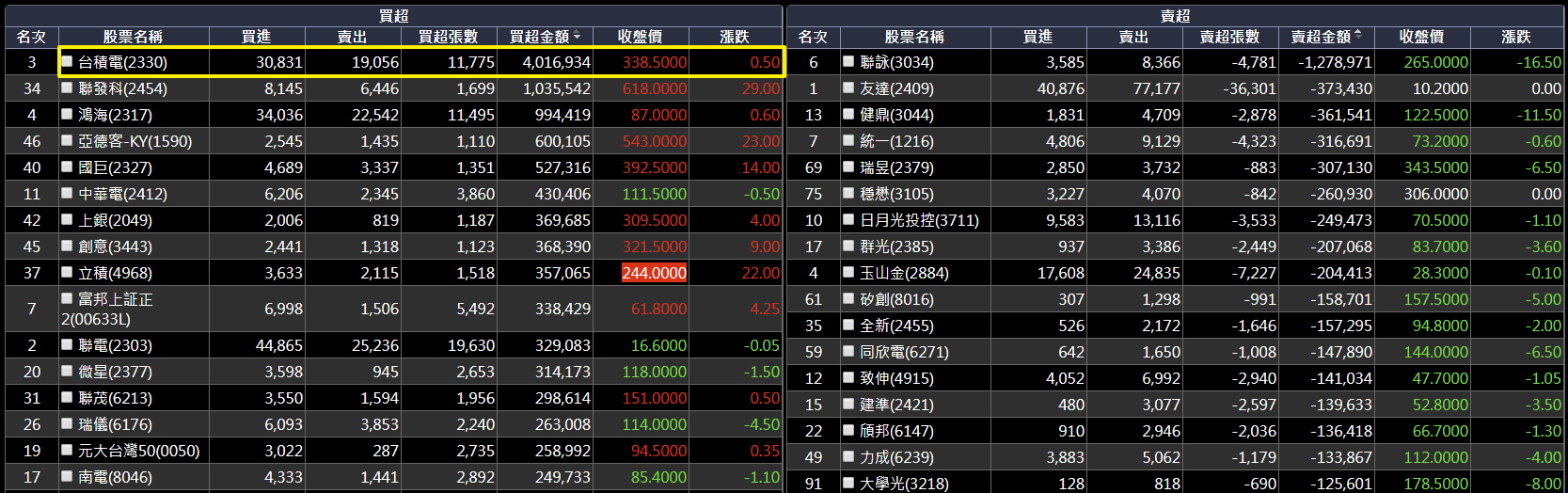Select checkbox beside 大學光(3218)
This screenshot has width=1568, height=493.
(x=848, y=483)
